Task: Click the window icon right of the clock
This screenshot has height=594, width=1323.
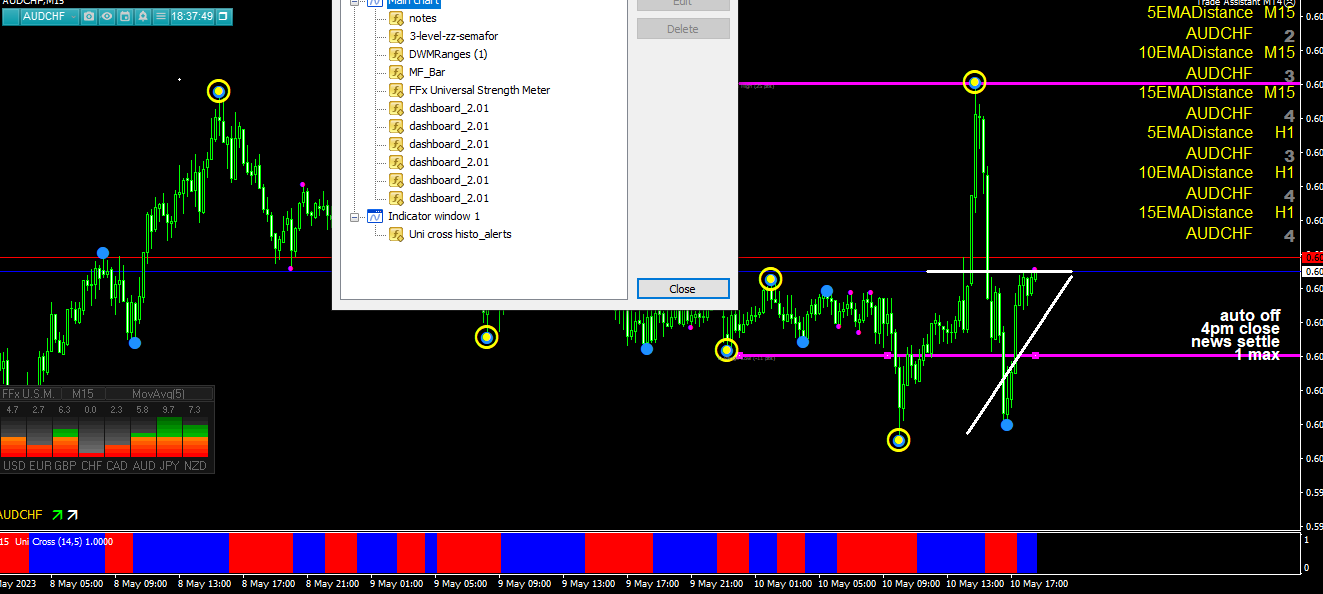Action: click(x=223, y=16)
